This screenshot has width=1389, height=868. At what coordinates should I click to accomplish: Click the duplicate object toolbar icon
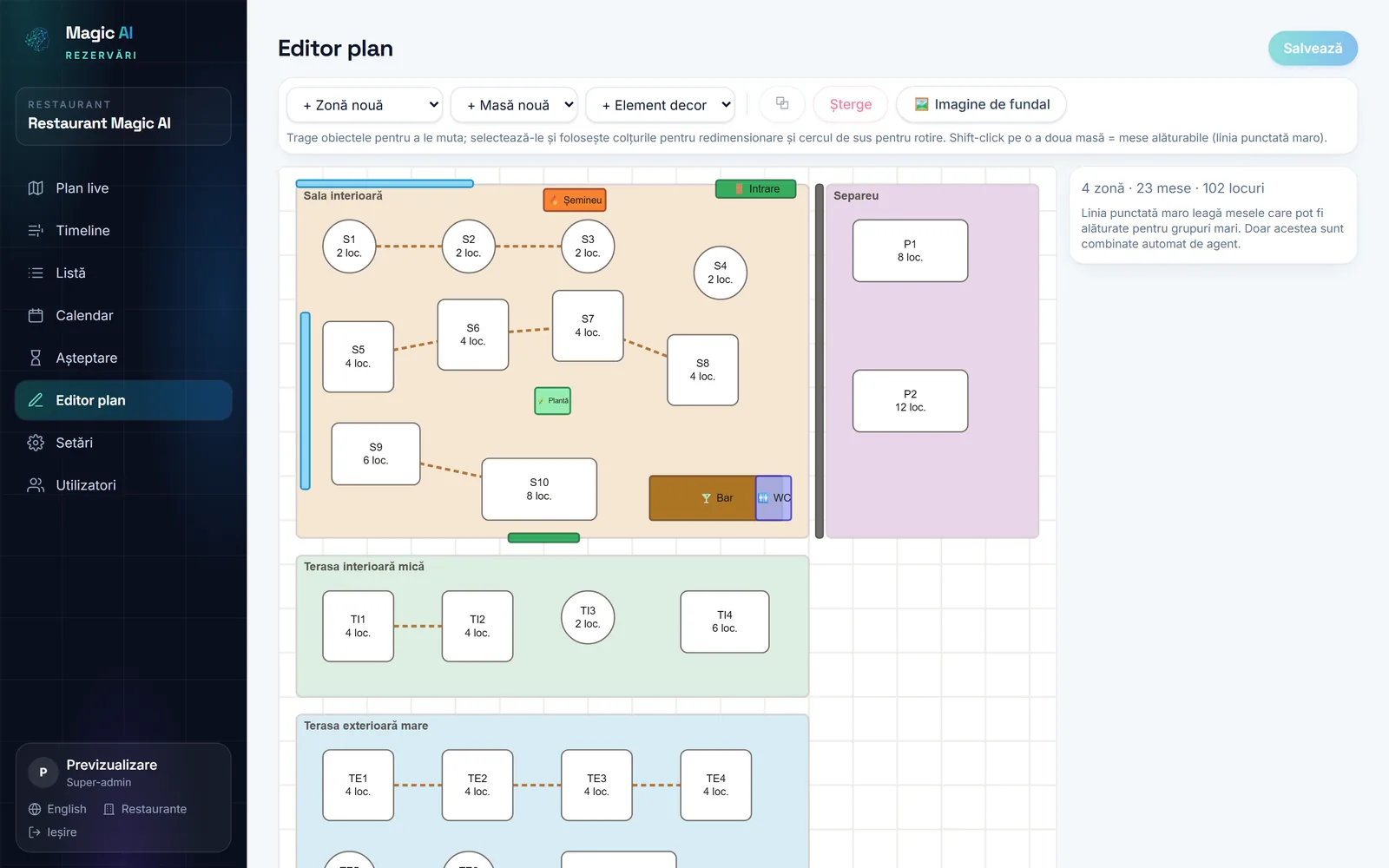(x=782, y=103)
